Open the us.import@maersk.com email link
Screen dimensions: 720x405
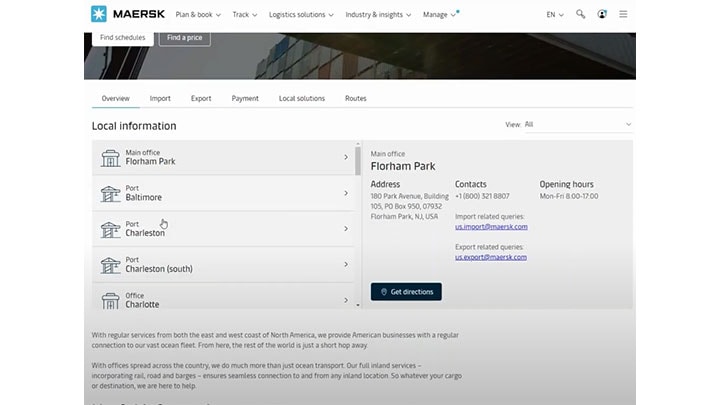pos(491,227)
